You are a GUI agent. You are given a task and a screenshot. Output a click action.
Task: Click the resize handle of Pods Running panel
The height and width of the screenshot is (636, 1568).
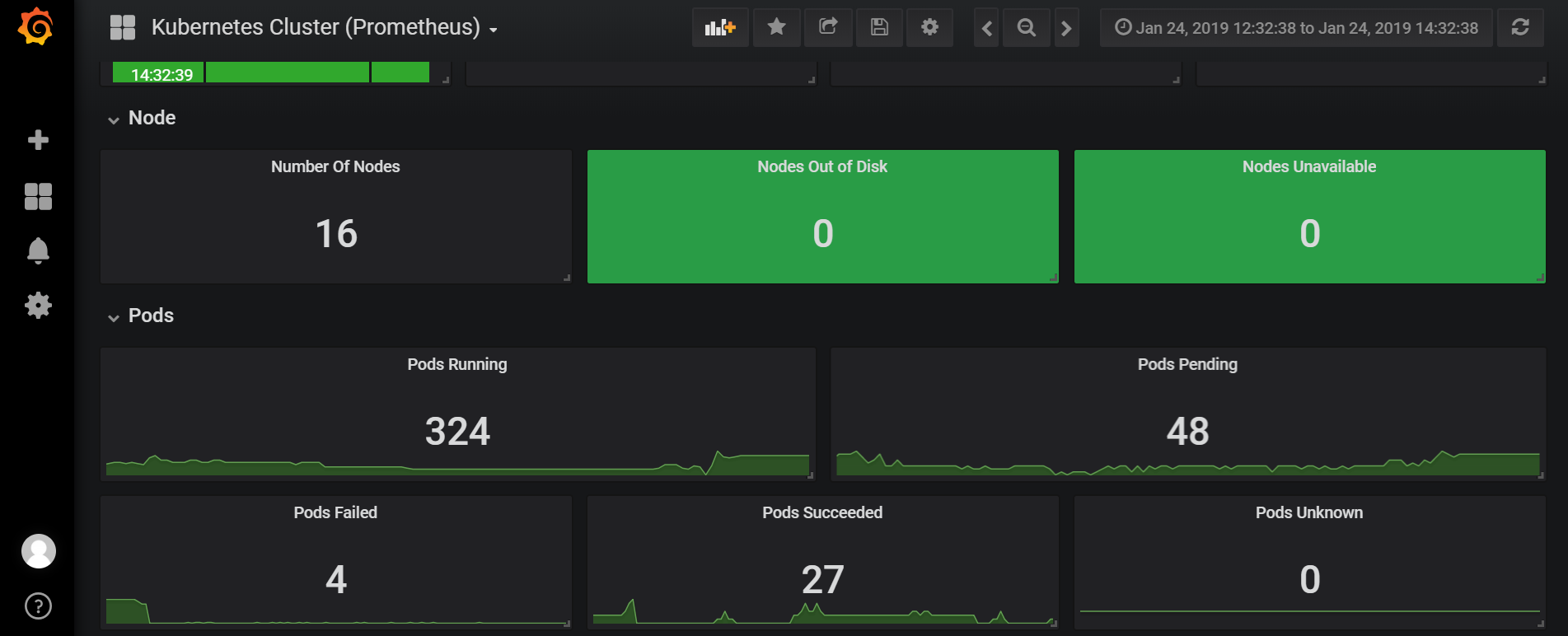click(x=811, y=475)
